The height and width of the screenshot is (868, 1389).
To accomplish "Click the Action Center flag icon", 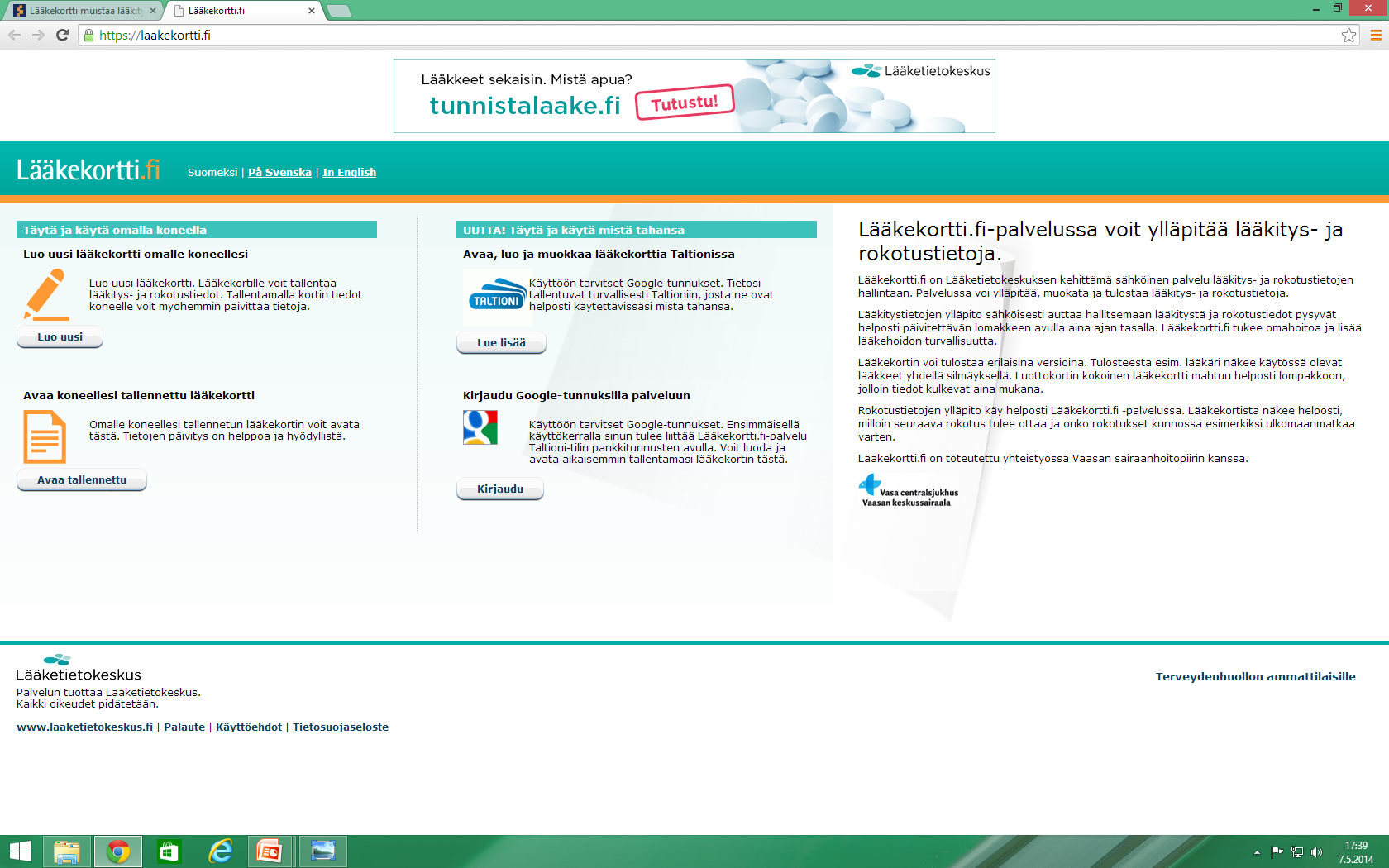I will coord(1277,852).
